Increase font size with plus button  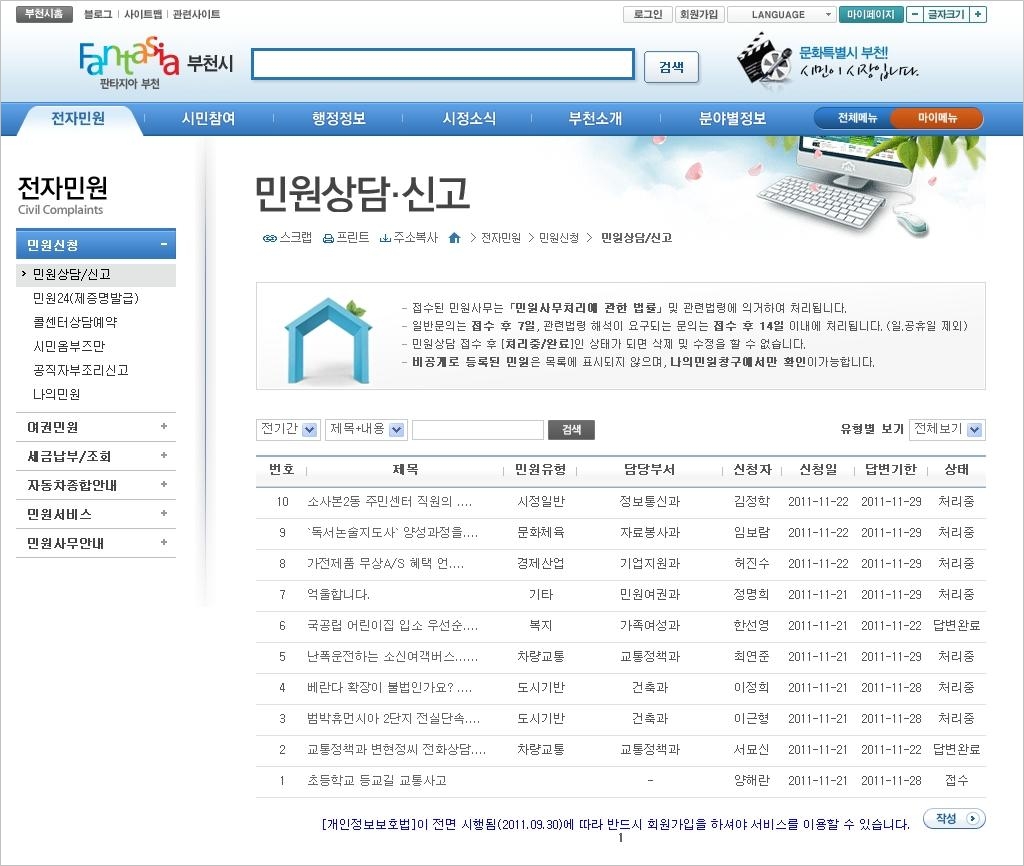pyautogui.click(x=978, y=15)
